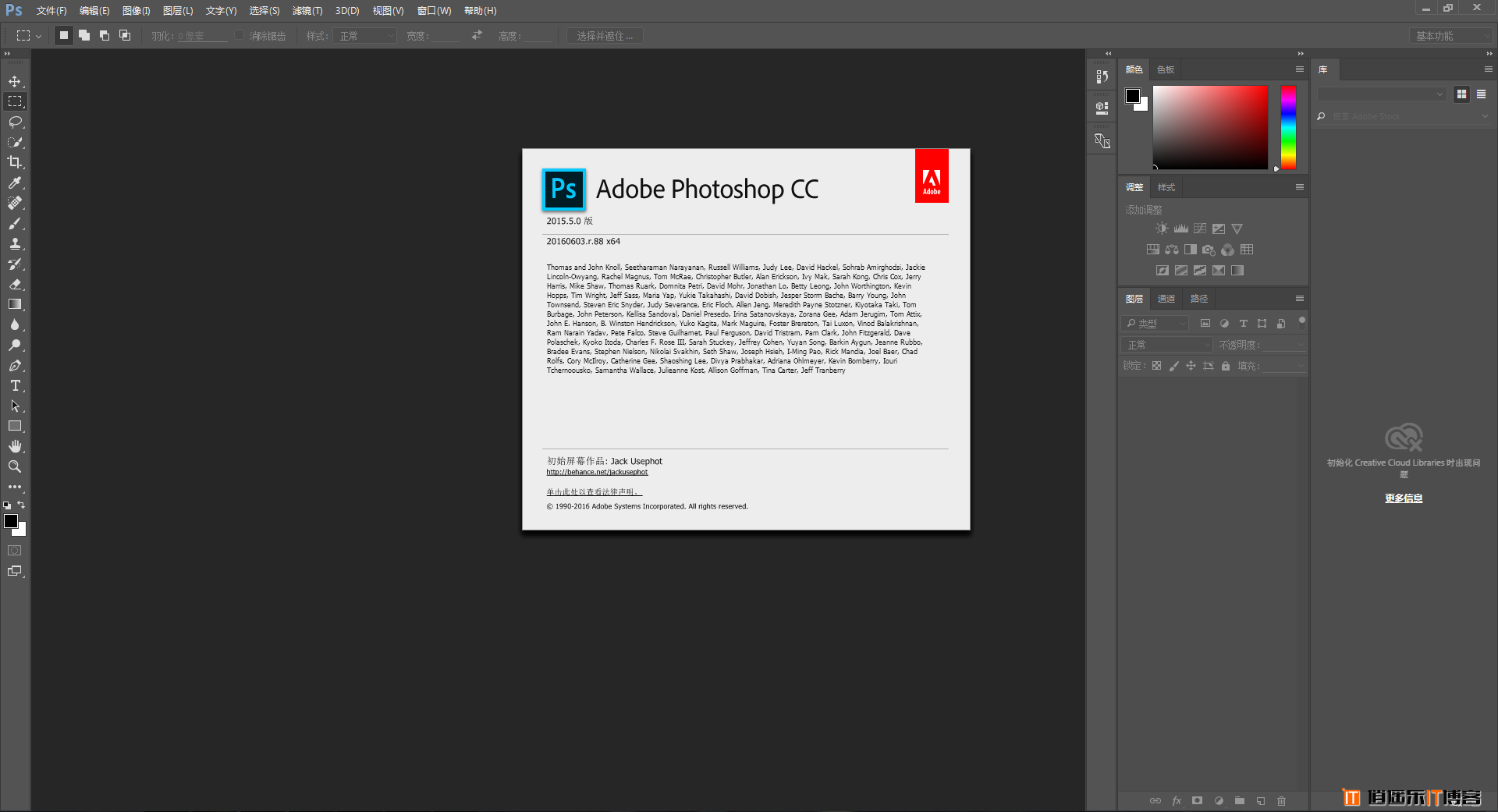Select the Dodge tool
This screenshot has width=1498, height=812.
15,345
